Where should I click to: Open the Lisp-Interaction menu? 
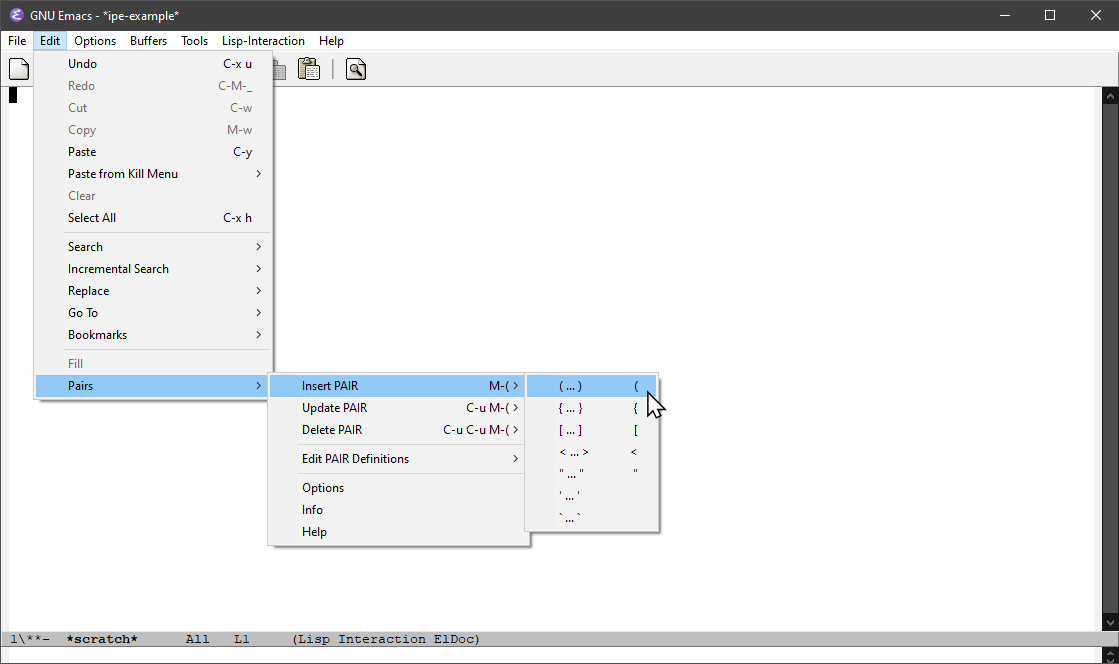[x=263, y=41]
